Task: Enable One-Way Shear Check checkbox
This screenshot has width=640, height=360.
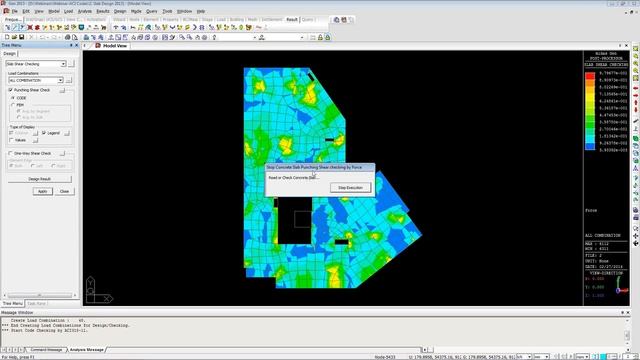Action: (x=11, y=153)
